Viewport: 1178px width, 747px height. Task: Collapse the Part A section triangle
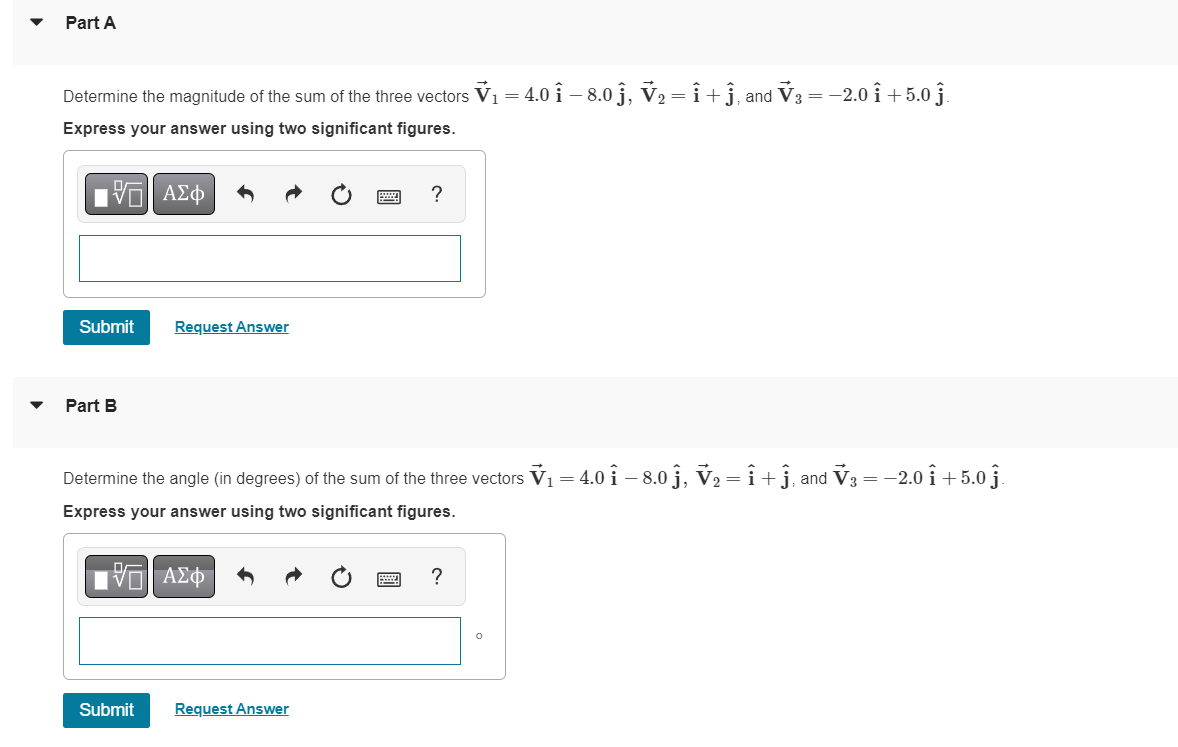36,21
